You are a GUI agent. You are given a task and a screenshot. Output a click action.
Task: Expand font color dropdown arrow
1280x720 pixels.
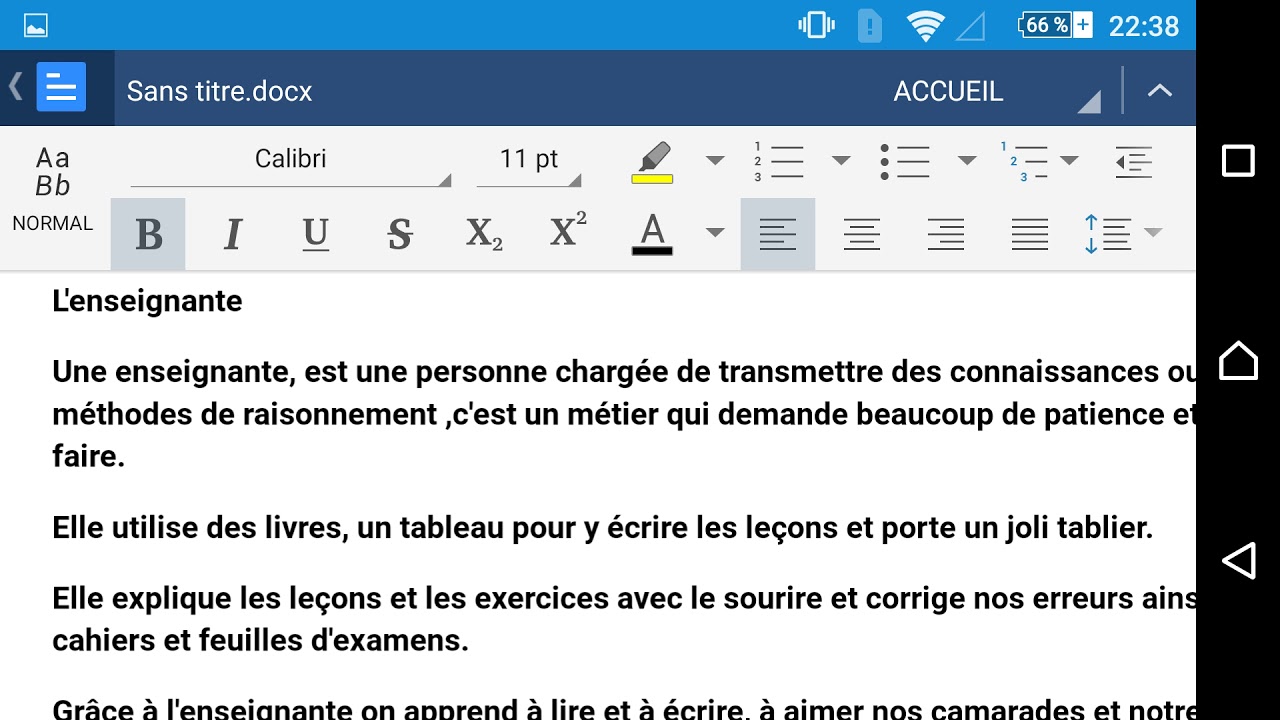coord(715,233)
